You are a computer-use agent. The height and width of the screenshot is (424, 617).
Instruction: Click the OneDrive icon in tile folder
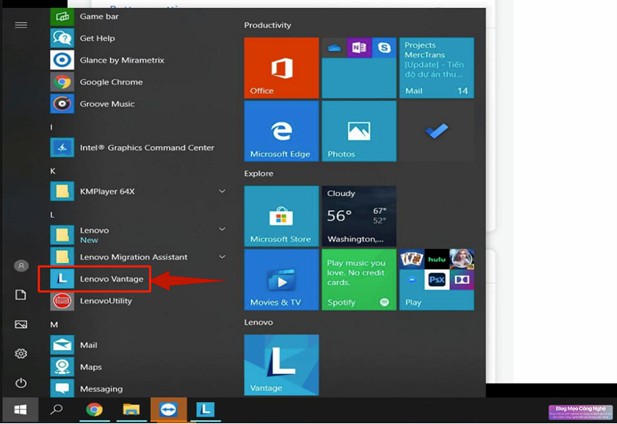point(334,48)
